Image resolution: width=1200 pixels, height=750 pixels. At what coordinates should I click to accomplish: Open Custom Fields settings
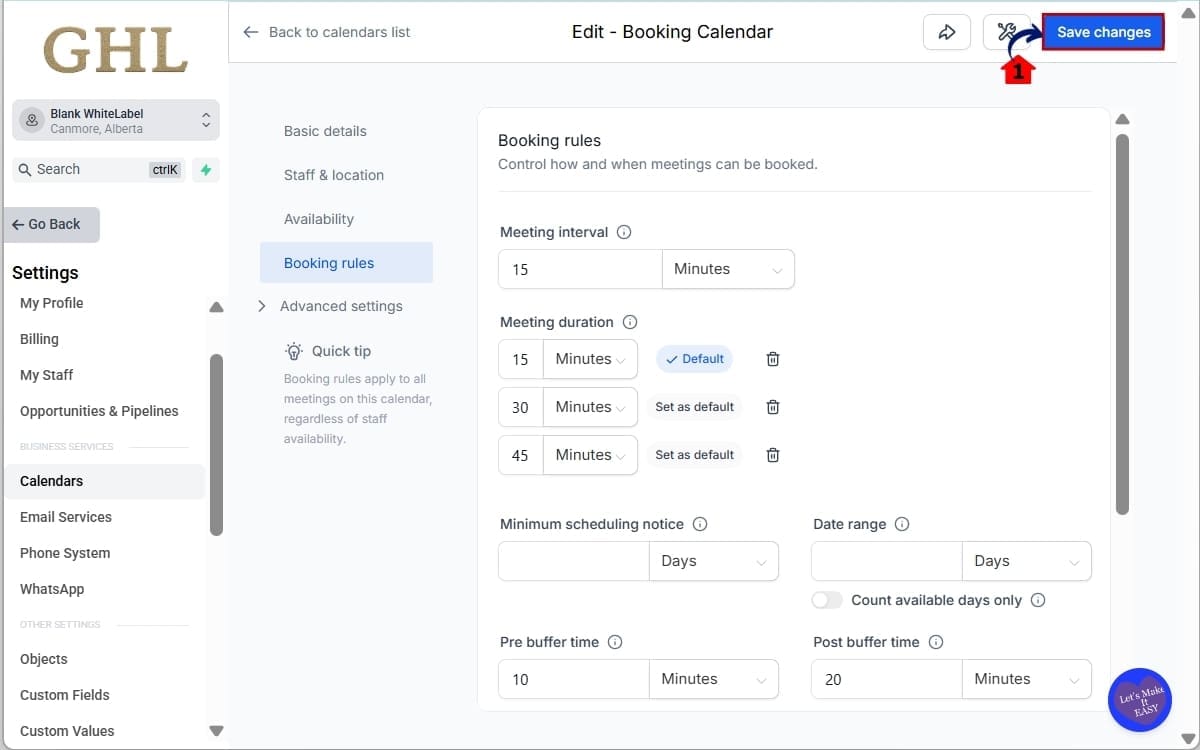(65, 695)
